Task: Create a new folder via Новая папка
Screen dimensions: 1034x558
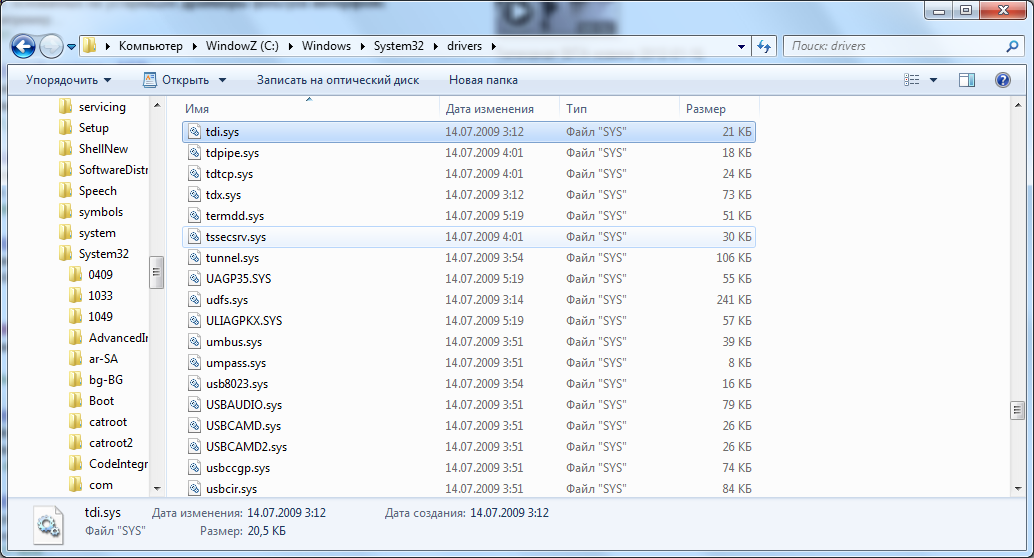Action: [x=483, y=80]
